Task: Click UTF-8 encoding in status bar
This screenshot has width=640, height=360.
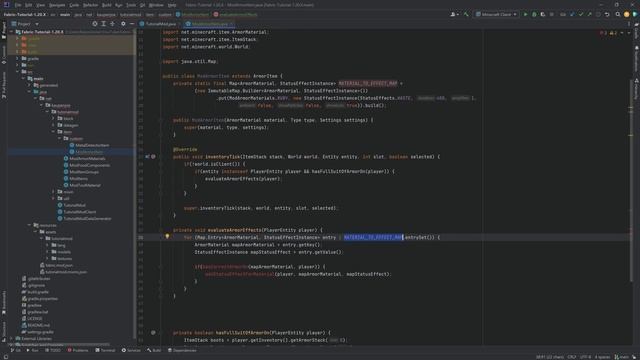Action: click(585, 357)
